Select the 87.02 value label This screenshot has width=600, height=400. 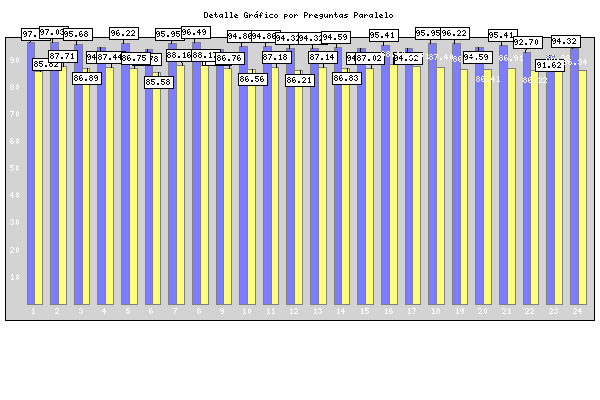pyautogui.click(x=370, y=58)
